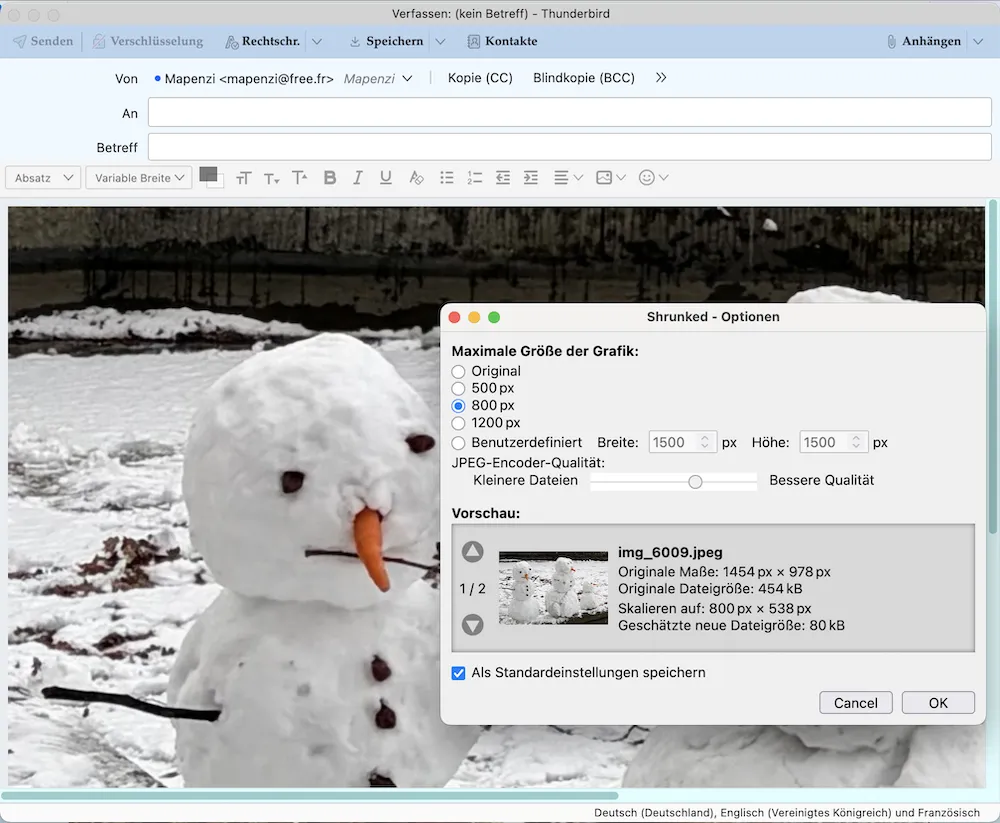Open the Variable Breite font dropdown
Viewport: 1000px width, 823px height.
[x=139, y=177]
